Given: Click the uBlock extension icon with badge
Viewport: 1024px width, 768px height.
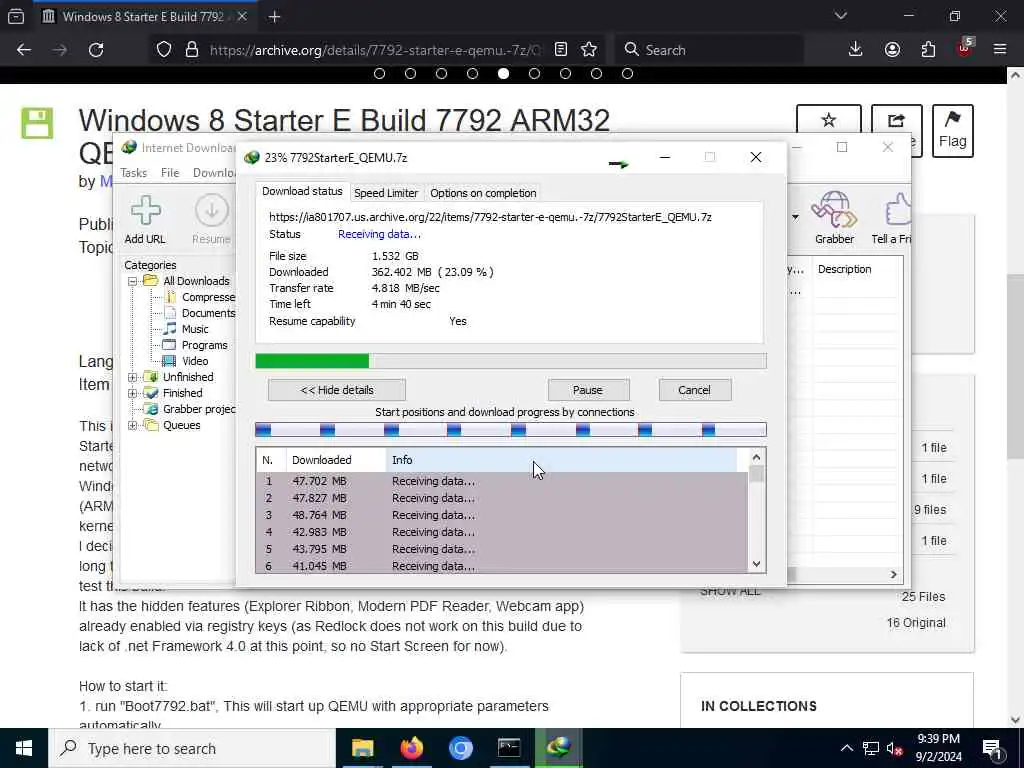Looking at the screenshot, I should click(965, 48).
